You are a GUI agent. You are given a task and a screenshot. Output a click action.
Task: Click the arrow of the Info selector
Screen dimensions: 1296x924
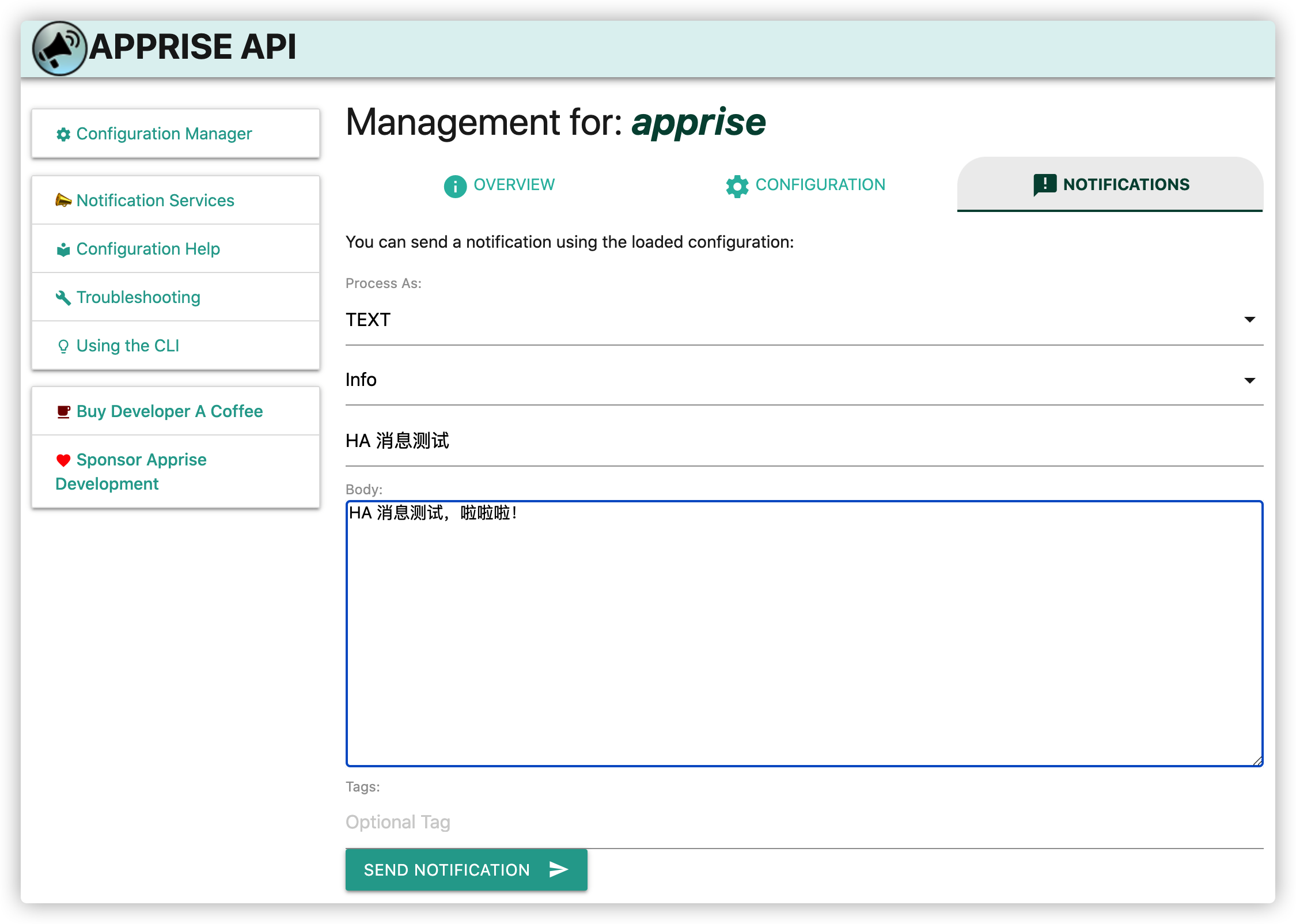pyautogui.click(x=1249, y=380)
